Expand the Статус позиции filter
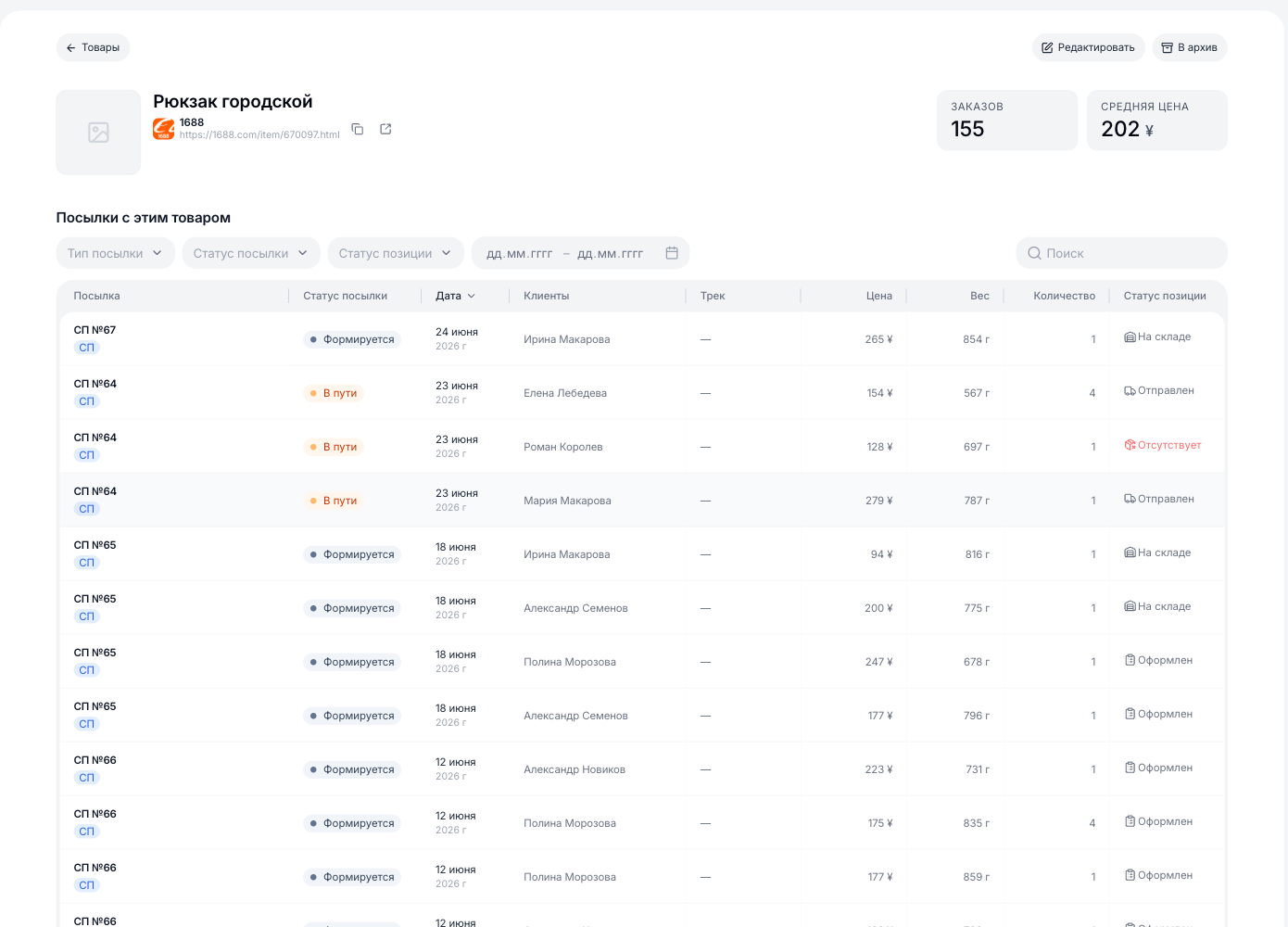 [395, 253]
